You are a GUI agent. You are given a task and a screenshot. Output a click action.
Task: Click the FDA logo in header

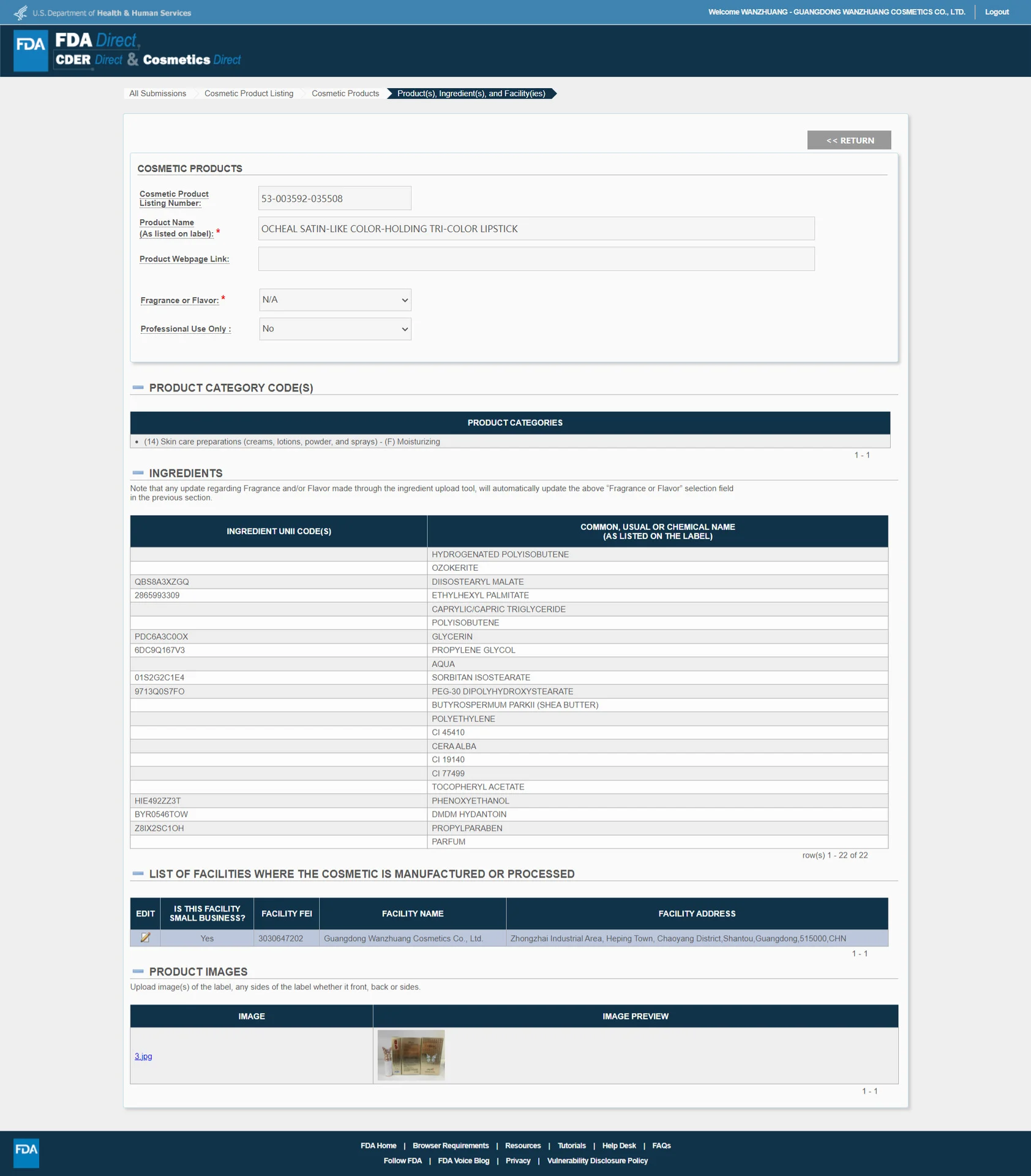point(31,50)
